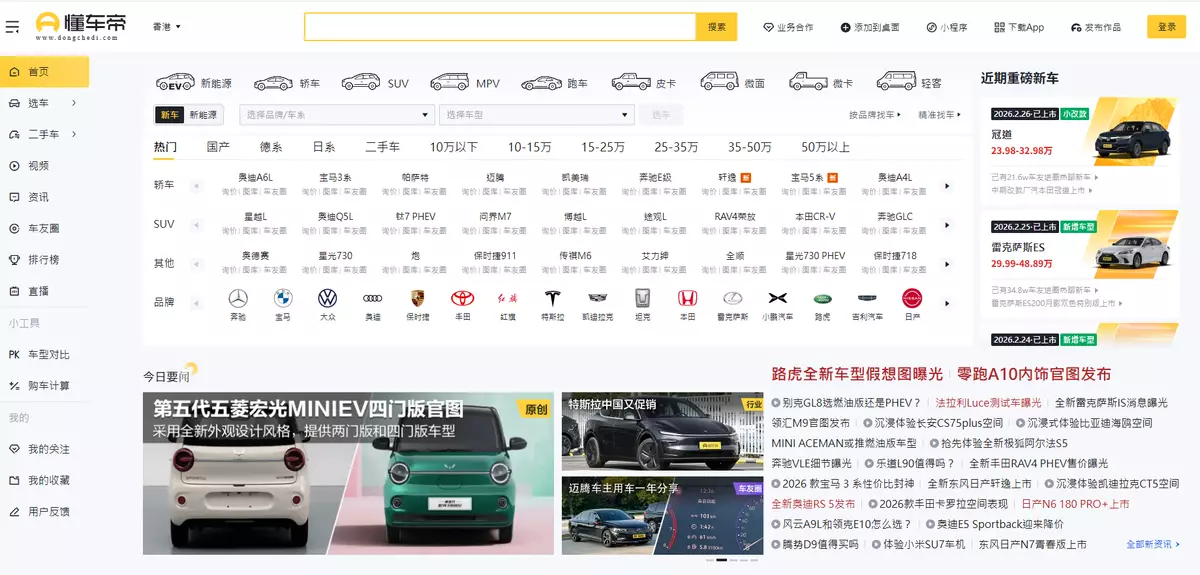
Task: Choose the SUV vehicle type icon
Action: [x=361, y=83]
